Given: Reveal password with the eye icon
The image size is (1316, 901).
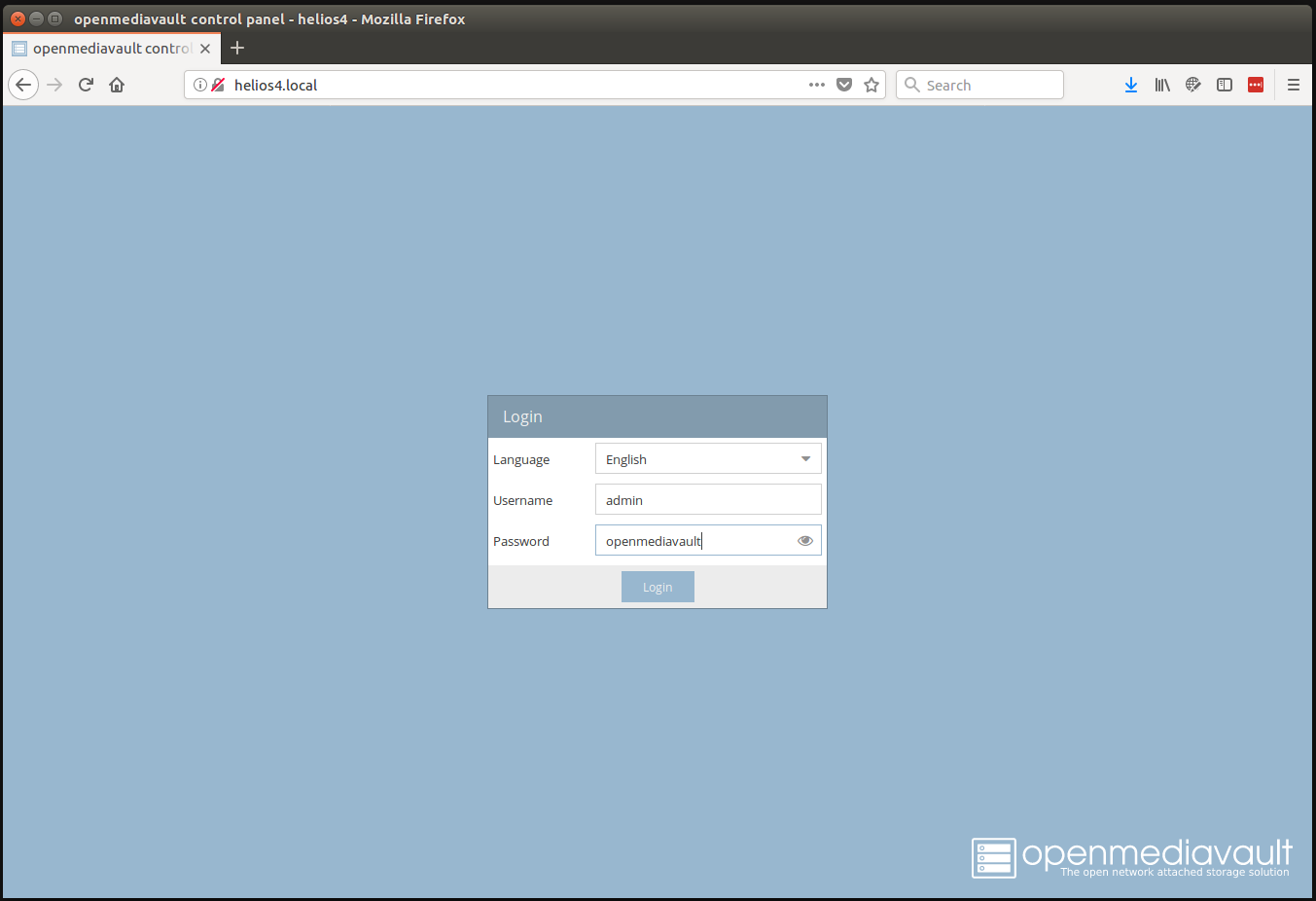Looking at the screenshot, I should tap(805, 541).
